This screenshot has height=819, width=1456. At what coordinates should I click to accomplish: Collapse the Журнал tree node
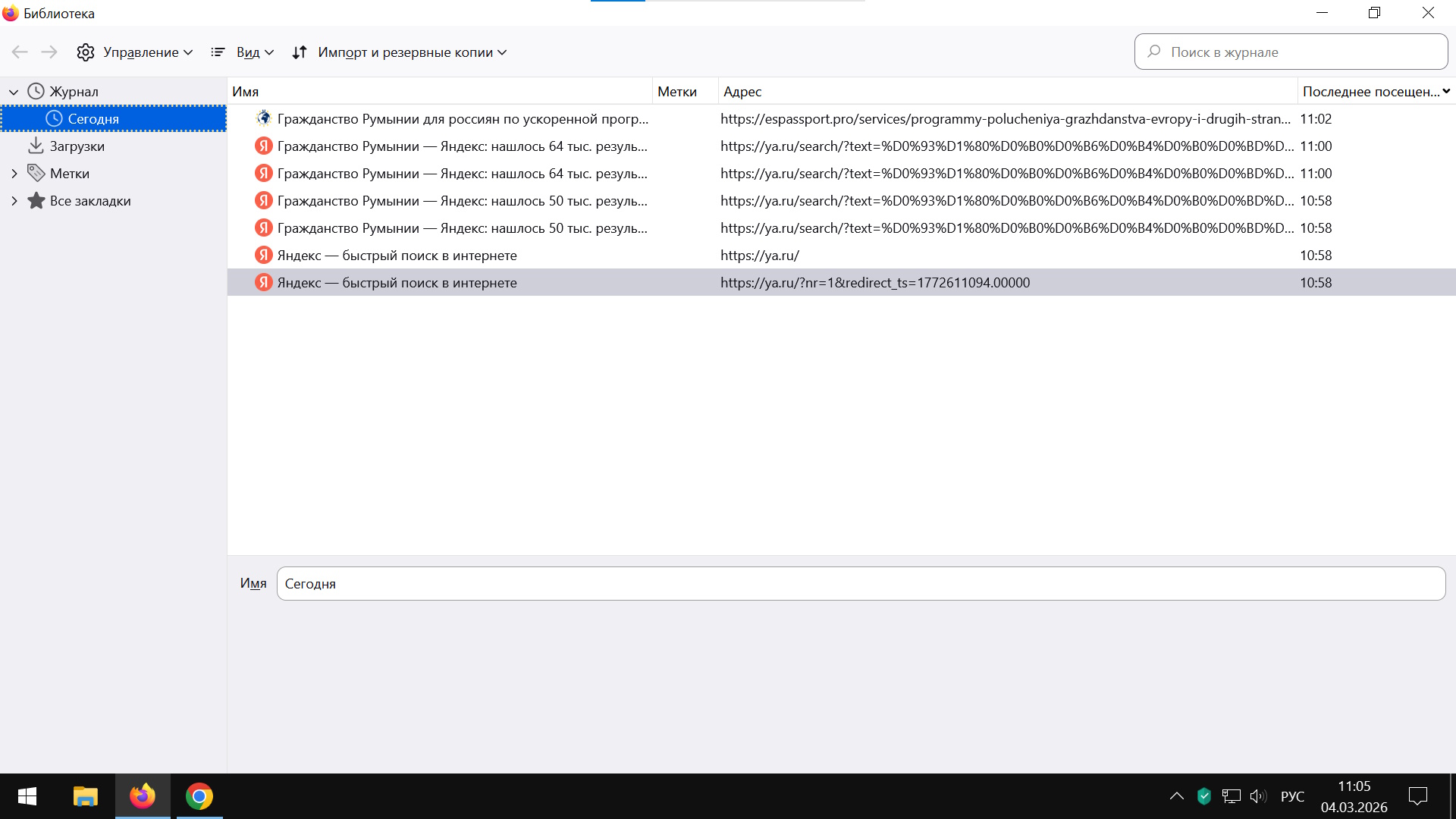14,92
